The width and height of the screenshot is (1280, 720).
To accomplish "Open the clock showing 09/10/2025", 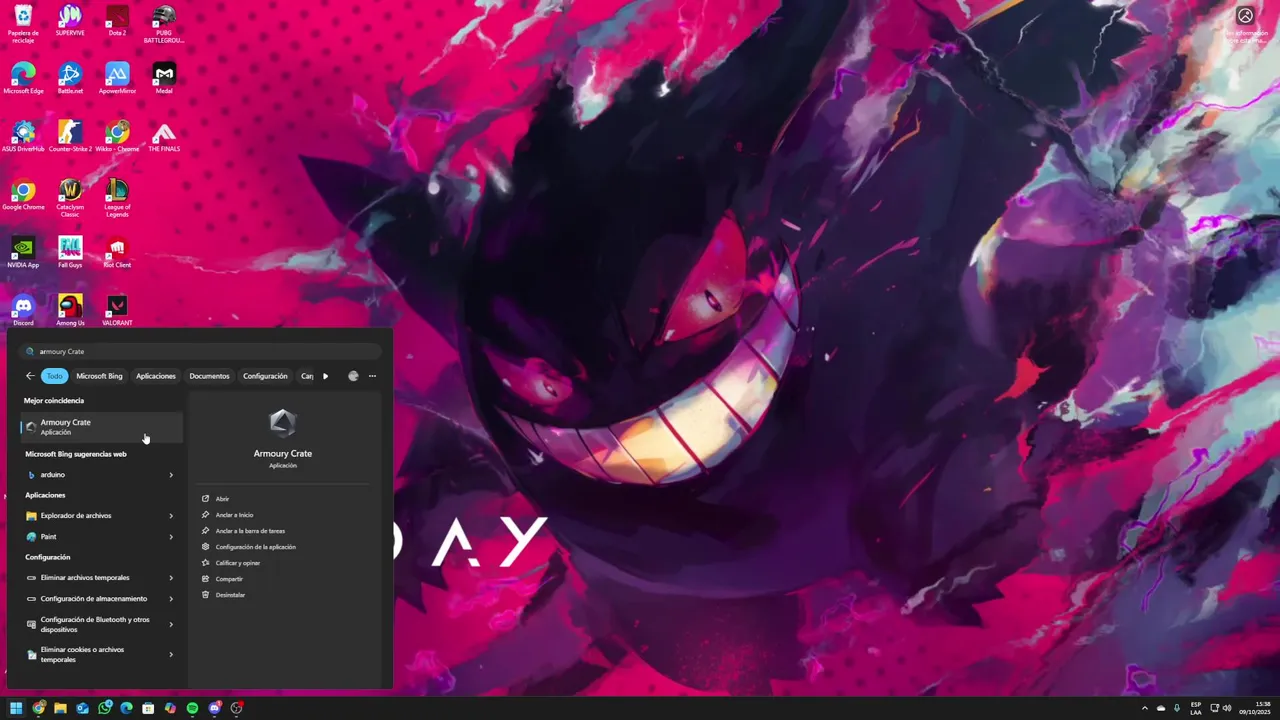I will point(1255,708).
